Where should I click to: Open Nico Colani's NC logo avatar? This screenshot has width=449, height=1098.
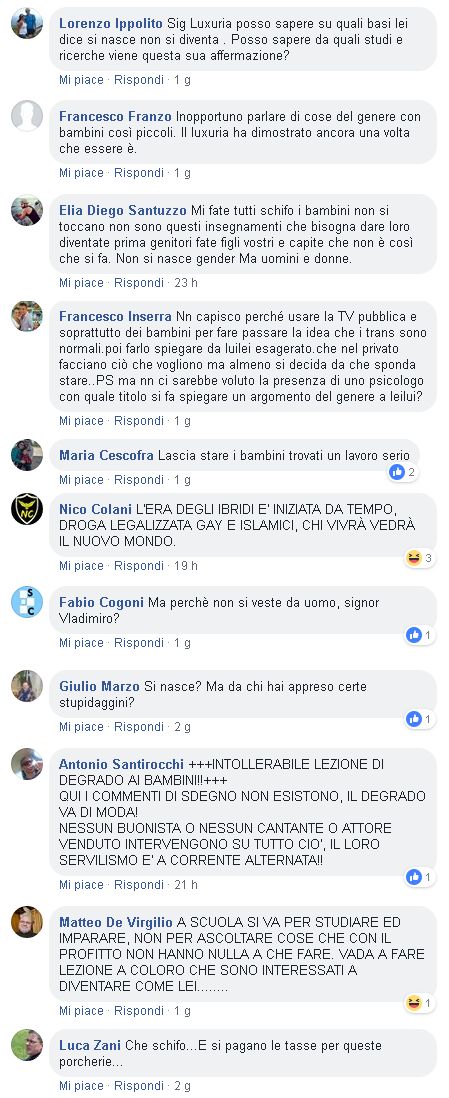pos(27,509)
